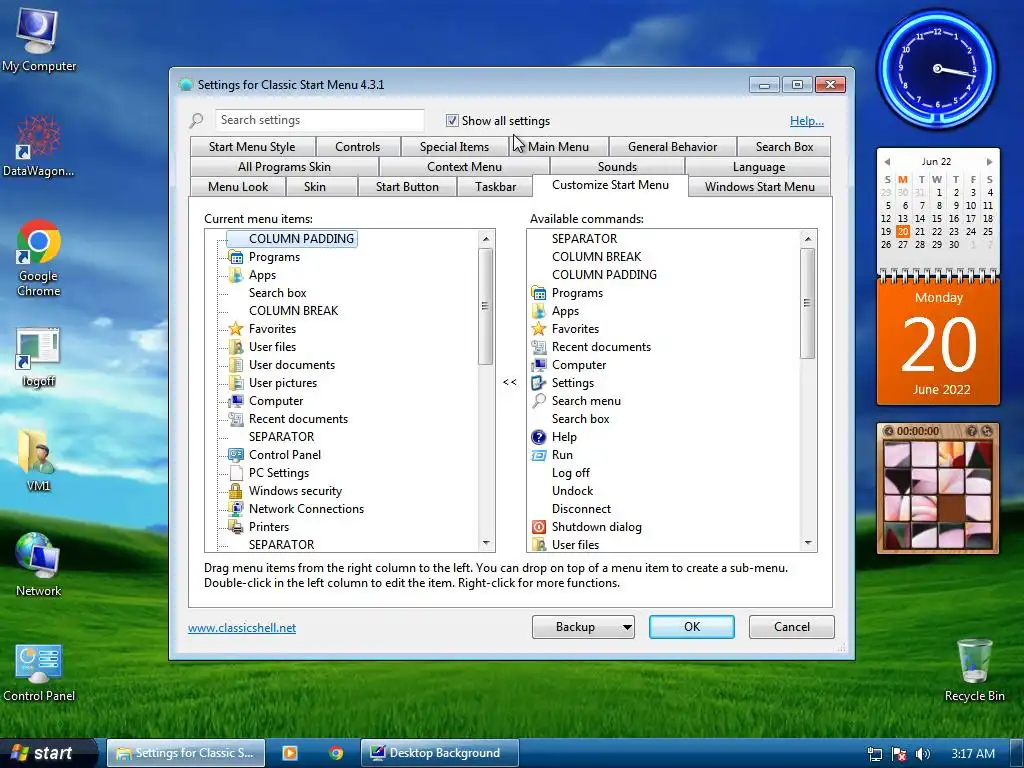Open the logoff desktop shortcut
1024x768 pixels.
[x=39, y=357]
